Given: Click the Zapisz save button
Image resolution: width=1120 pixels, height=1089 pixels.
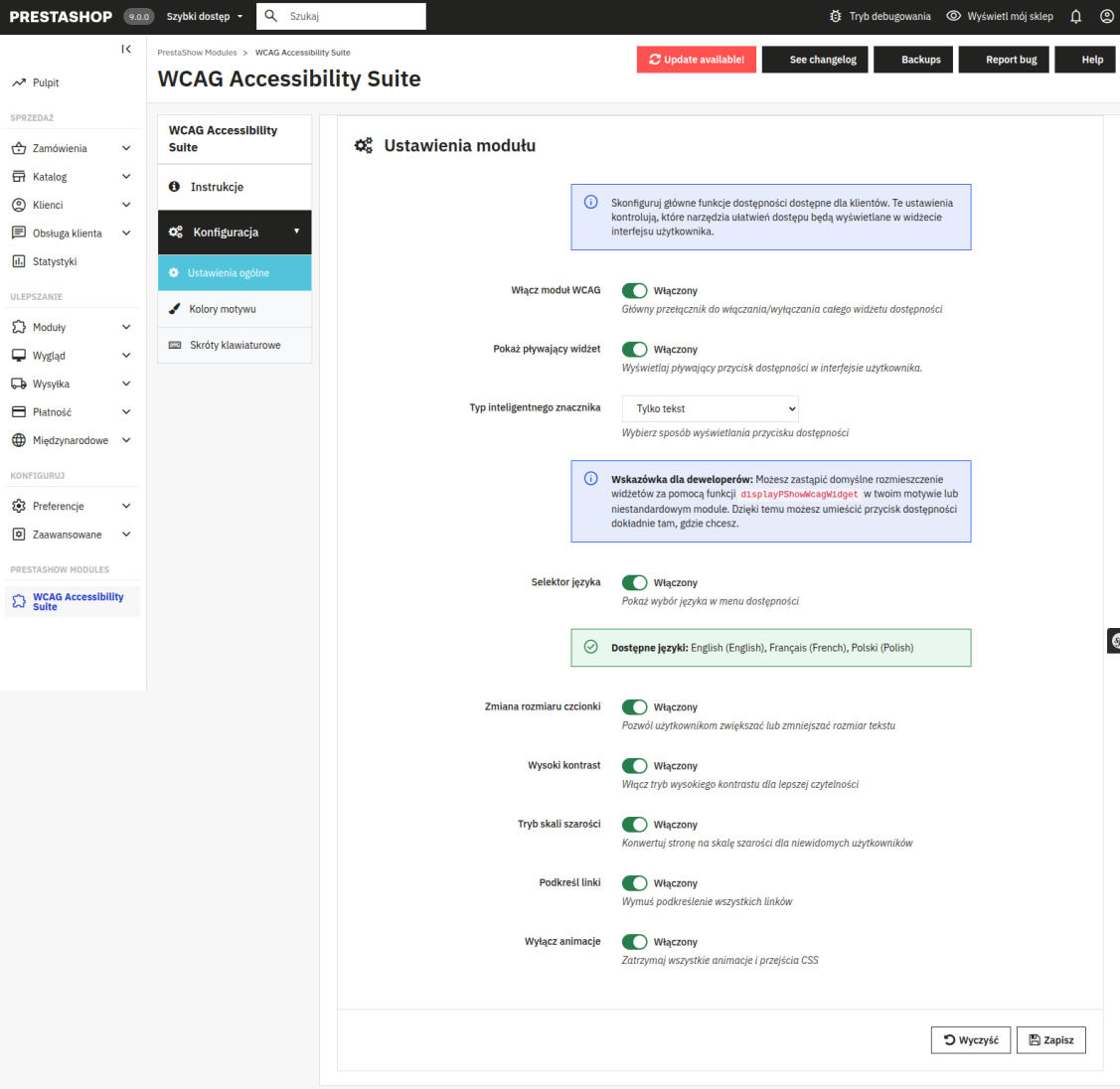Looking at the screenshot, I should click(1051, 1039).
